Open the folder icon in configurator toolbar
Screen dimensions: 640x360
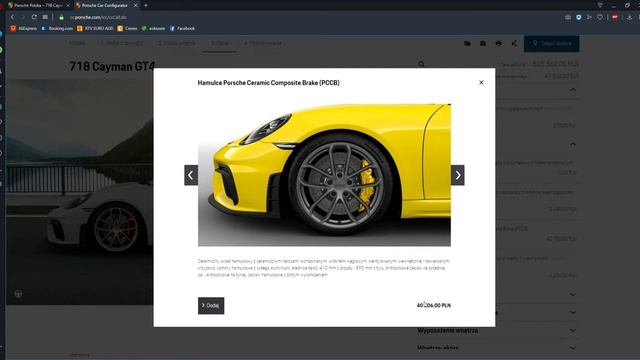pyautogui.click(x=467, y=43)
